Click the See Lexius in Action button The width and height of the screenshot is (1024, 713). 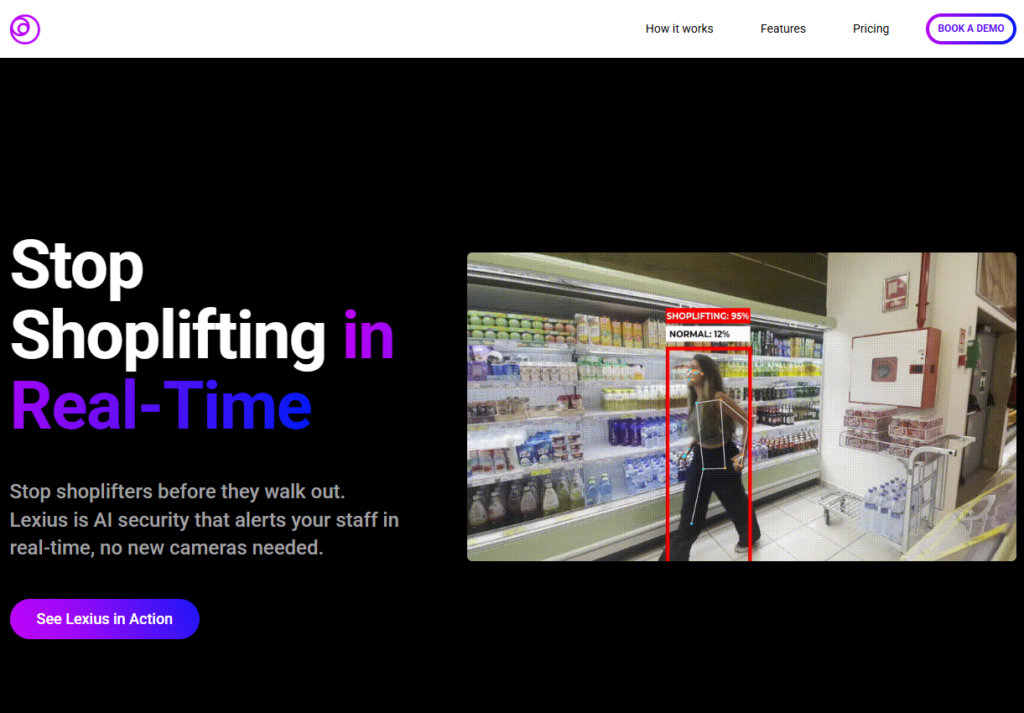pos(104,619)
